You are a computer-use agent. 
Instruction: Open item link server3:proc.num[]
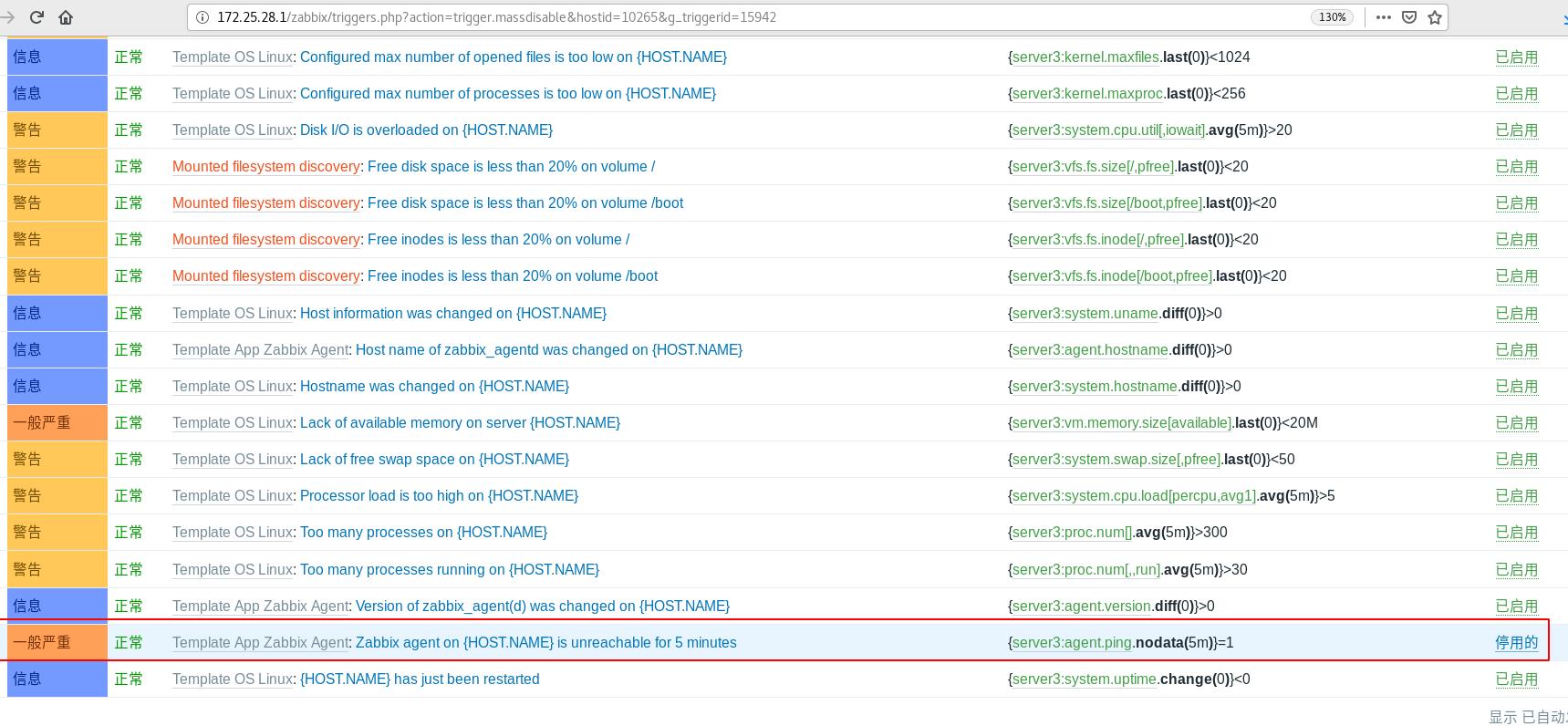point(1072,532)
